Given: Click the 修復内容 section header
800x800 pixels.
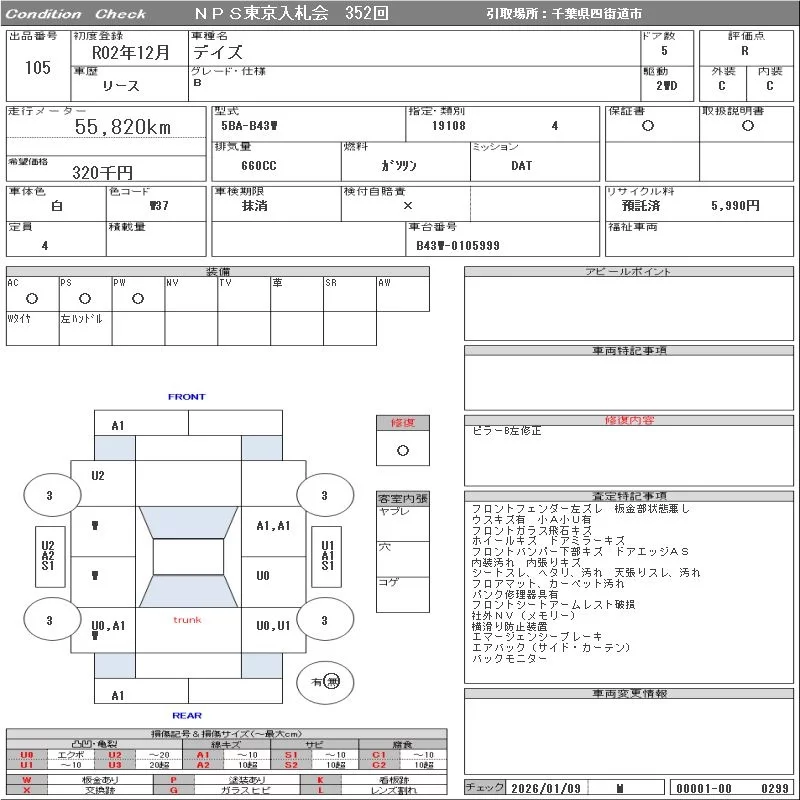Looking at the screenshot, I should 630,421.
